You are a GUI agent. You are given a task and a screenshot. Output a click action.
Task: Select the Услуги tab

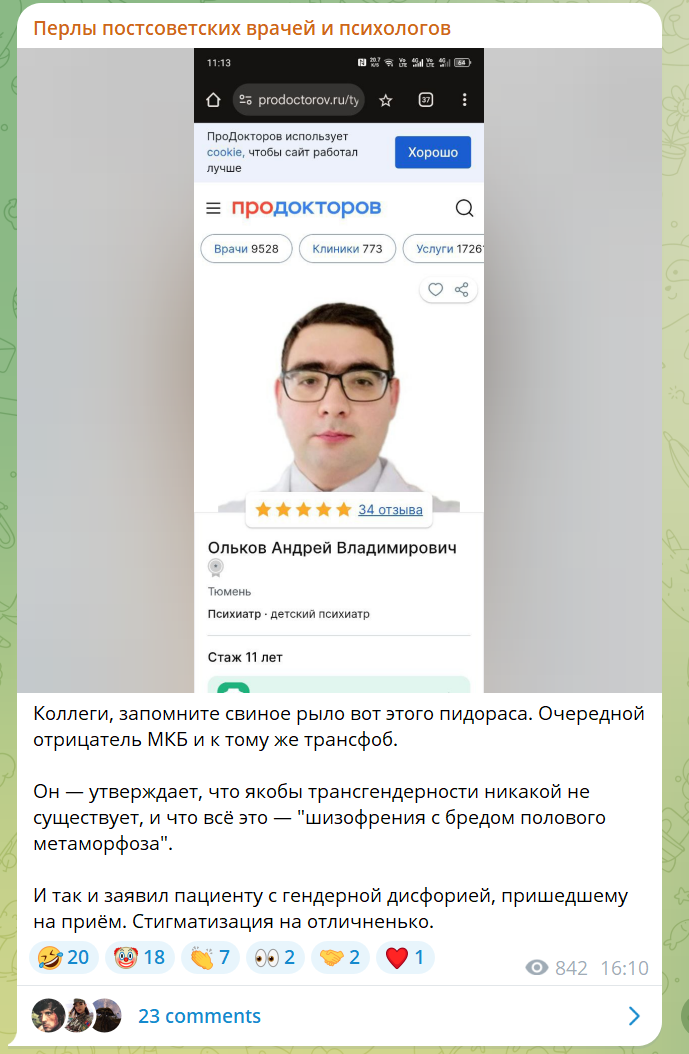(x=444, y=249)
